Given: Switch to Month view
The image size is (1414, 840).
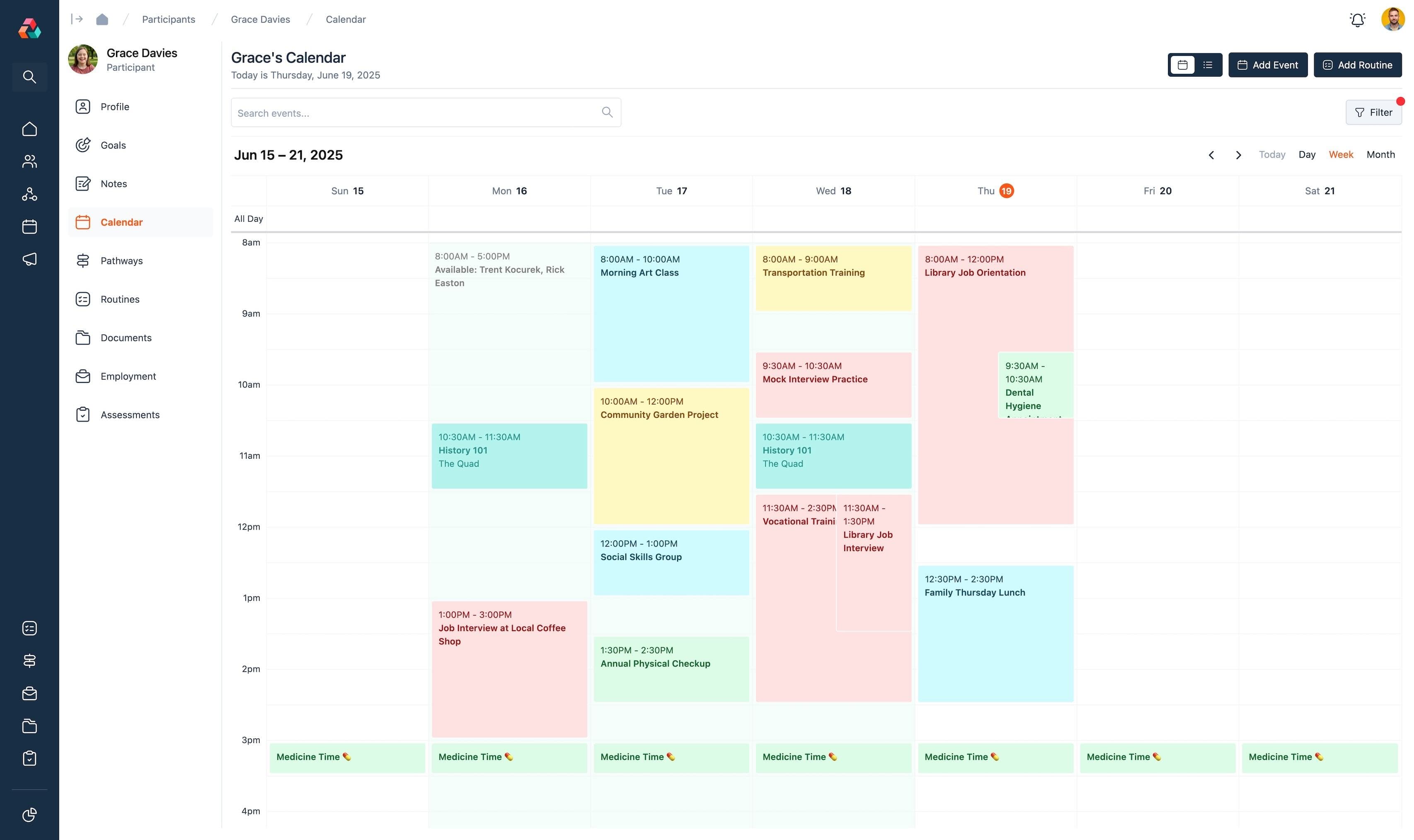Looking at the screenshot, I should (x=1380, y=154).
